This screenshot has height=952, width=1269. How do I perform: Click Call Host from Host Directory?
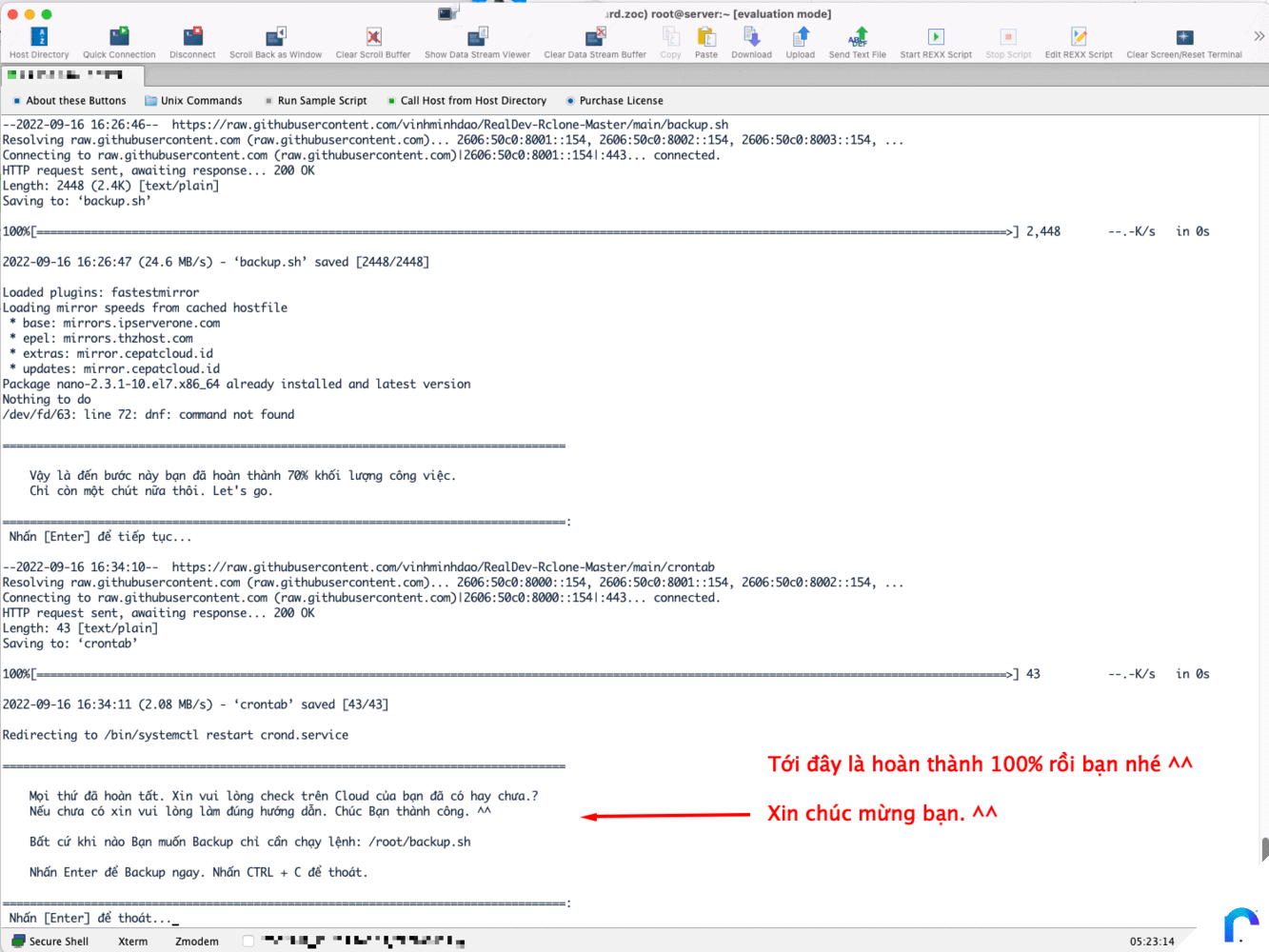click(466, 101)
